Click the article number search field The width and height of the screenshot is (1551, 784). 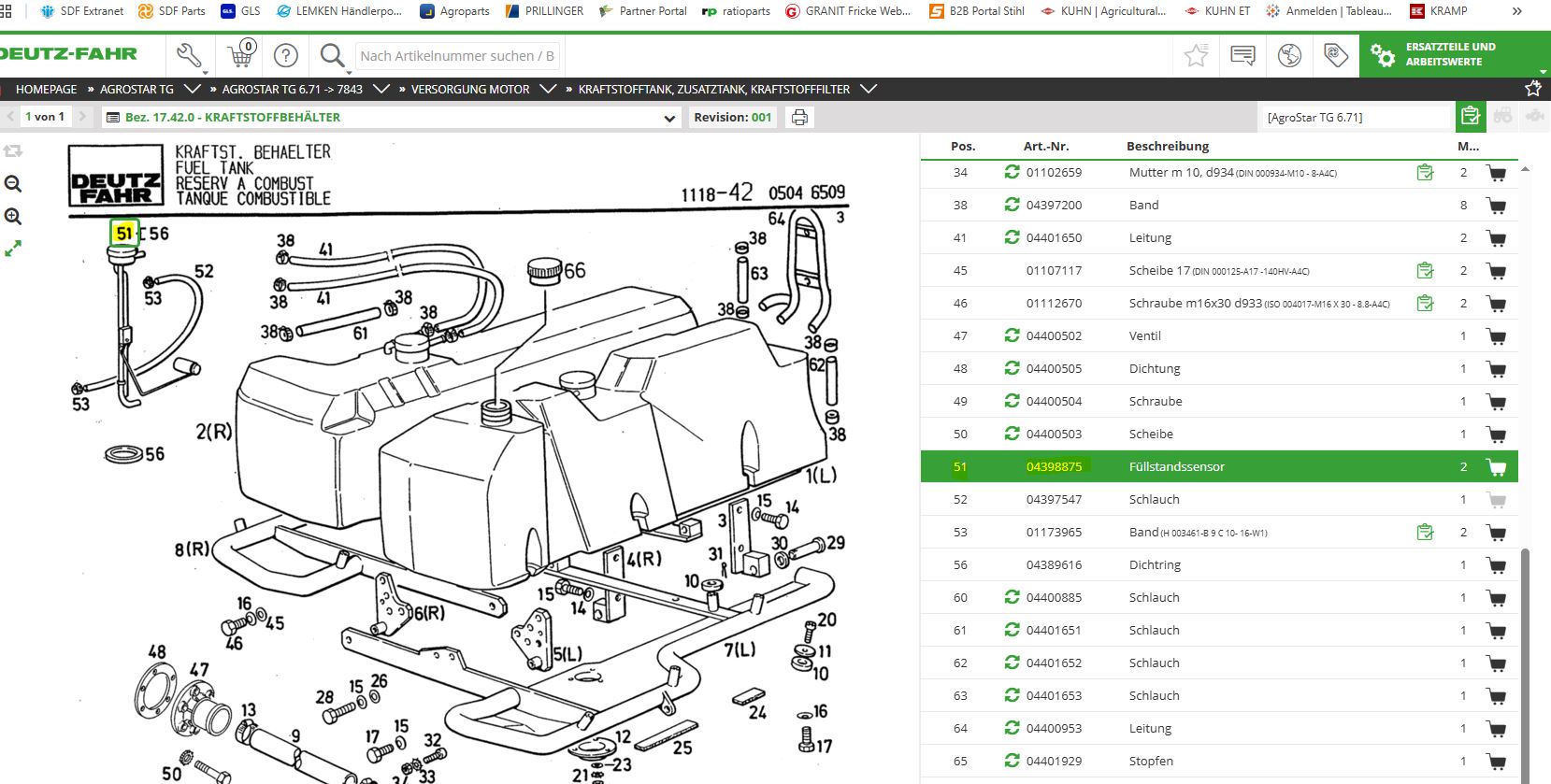pyautogui.click(x=457, y=56)
